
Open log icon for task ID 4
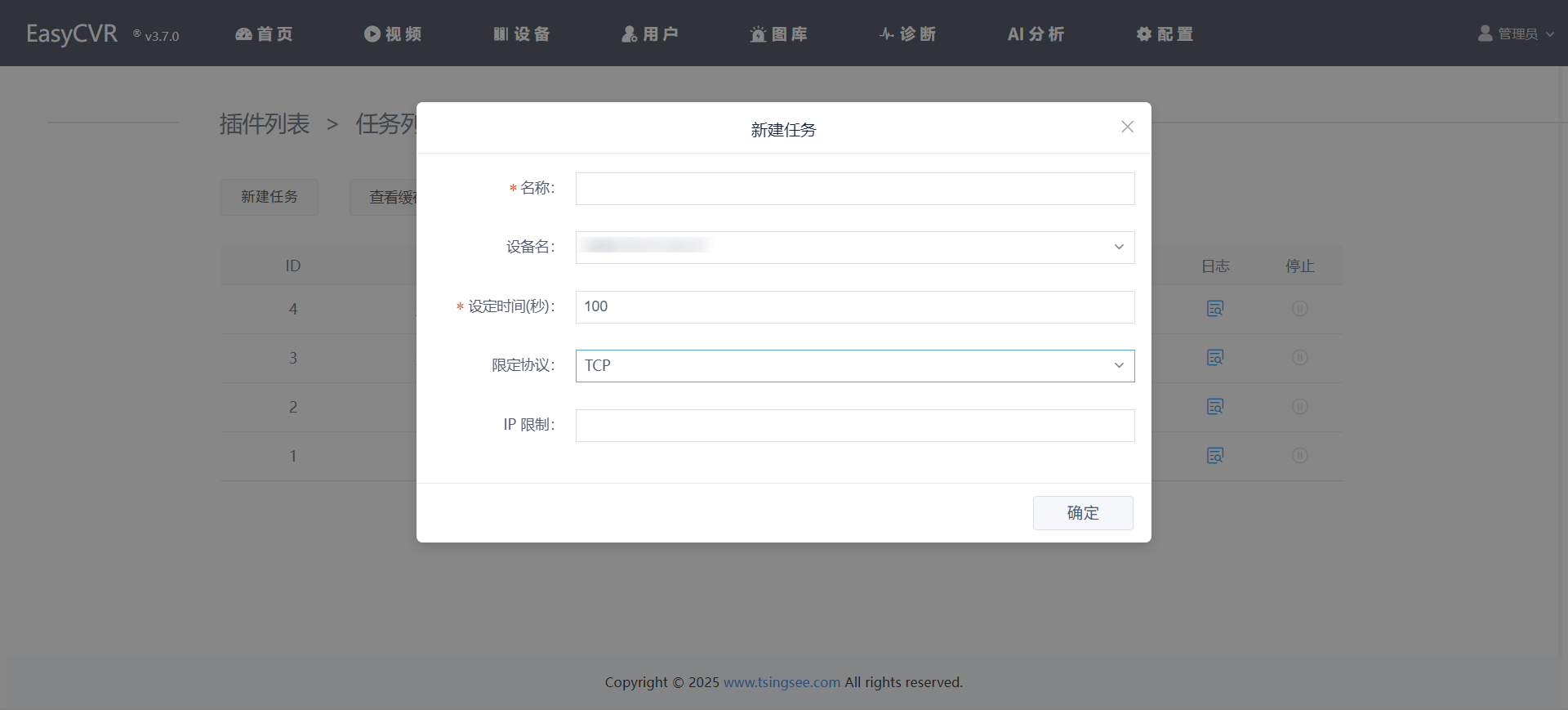coord(1215,309)
